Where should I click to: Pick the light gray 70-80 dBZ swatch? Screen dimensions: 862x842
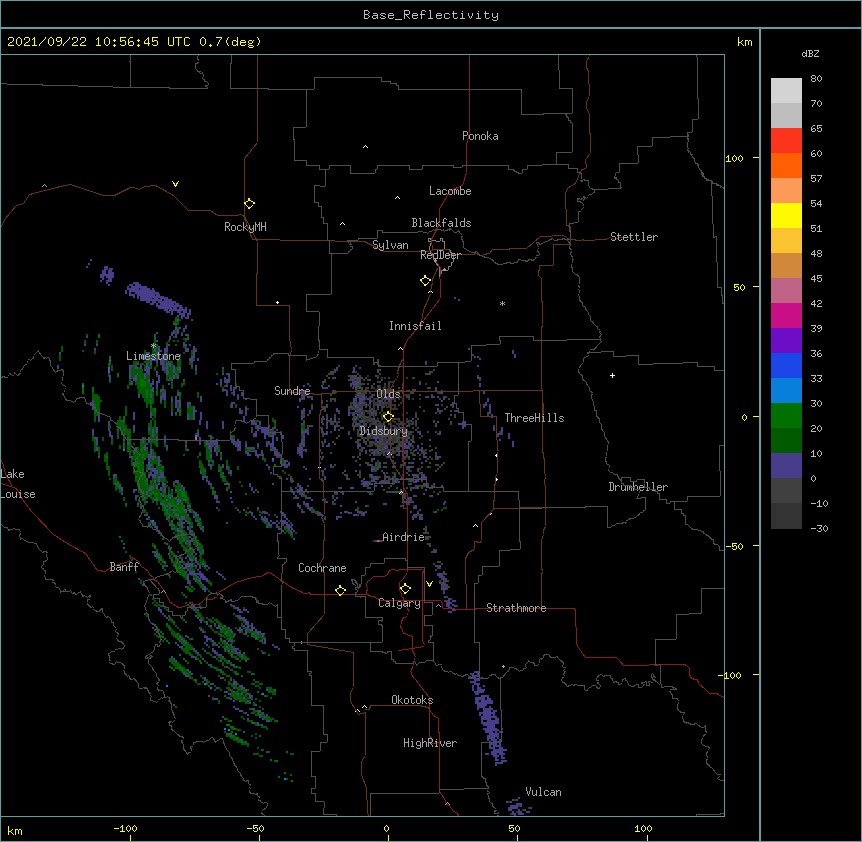click(x=786, y=91)
